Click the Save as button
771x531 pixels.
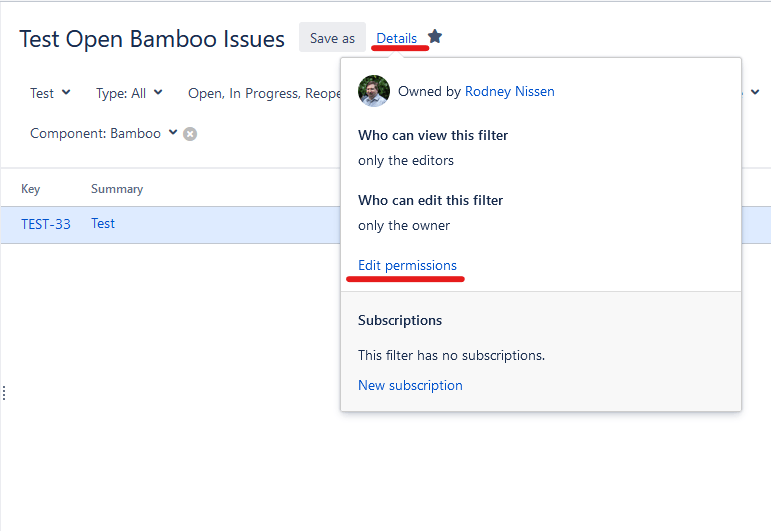332,38
